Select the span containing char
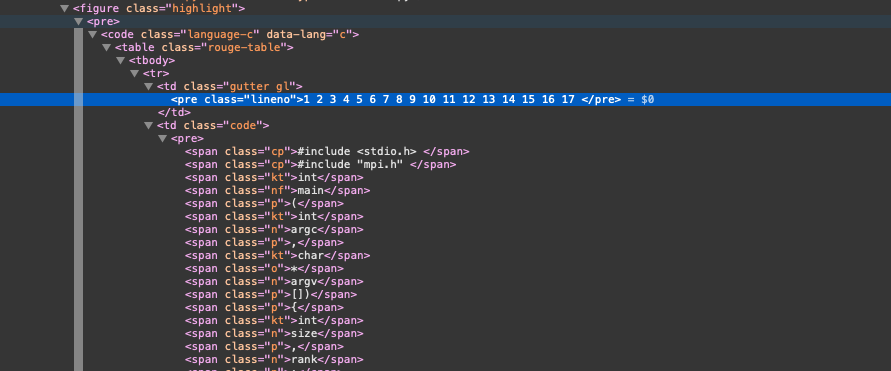This screenshot has width=891, height=371. [x=278, y=256]
